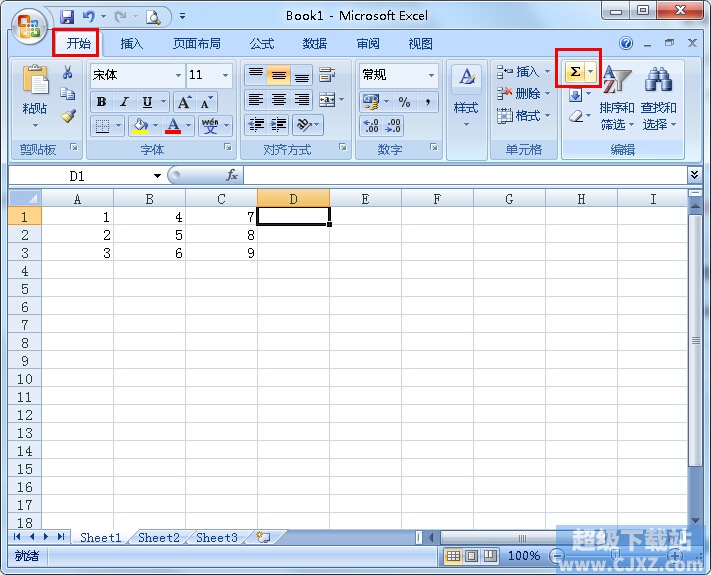Screen dimensions: 711x575
Task: Click the AutoSum sigma icon
Action: click(x=574, y=72)
